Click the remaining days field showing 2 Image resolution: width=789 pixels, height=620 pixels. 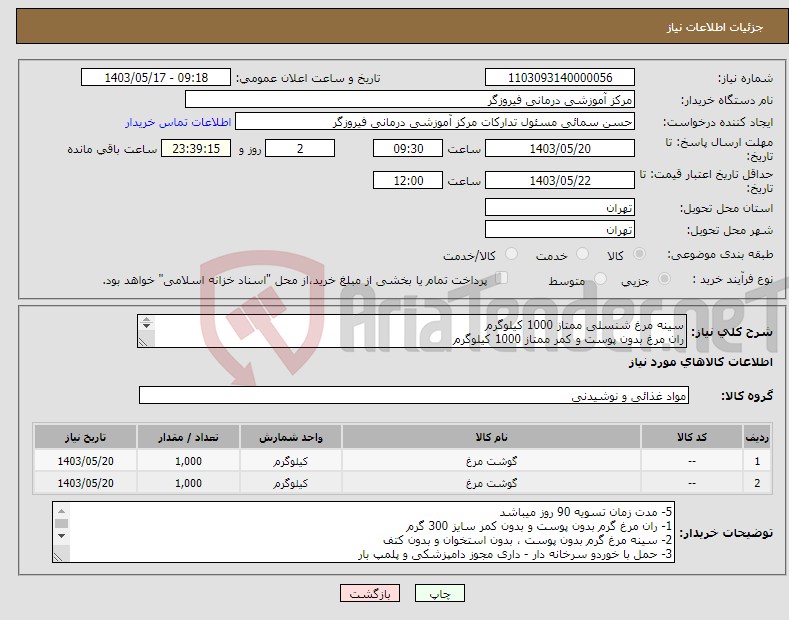(x=300, y=148)
